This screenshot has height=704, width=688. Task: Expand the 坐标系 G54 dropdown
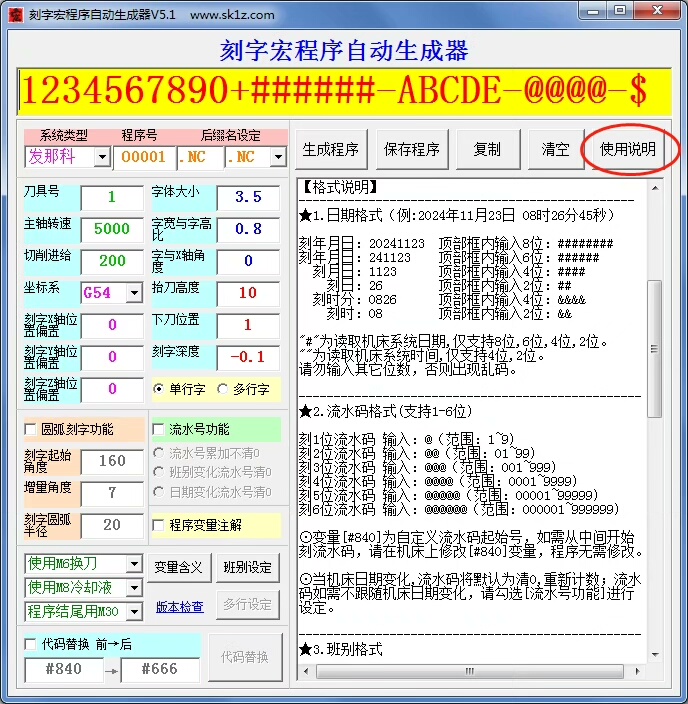coord(134,293)
